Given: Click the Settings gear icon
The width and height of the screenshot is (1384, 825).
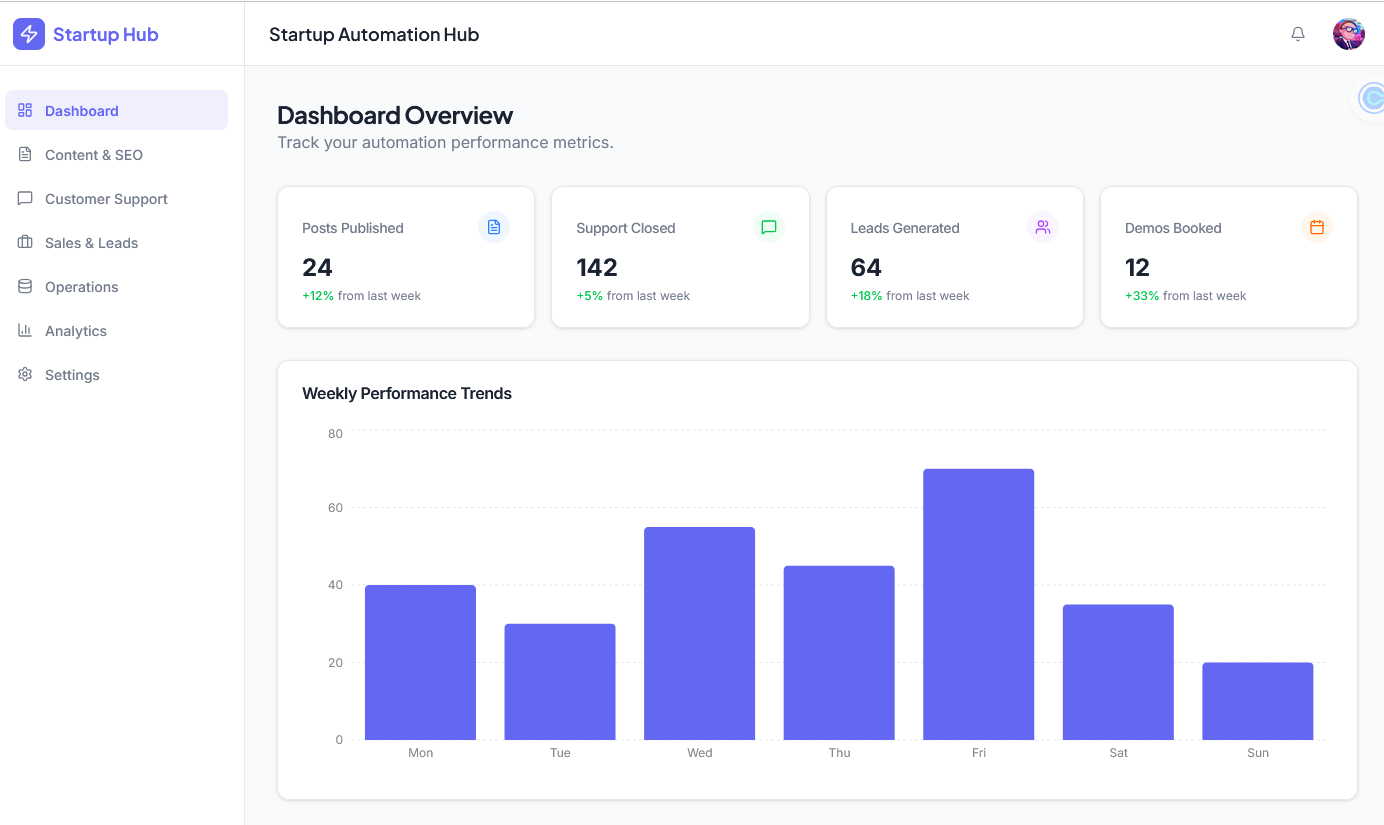Looking at the screenshot, I should [24, 374].
